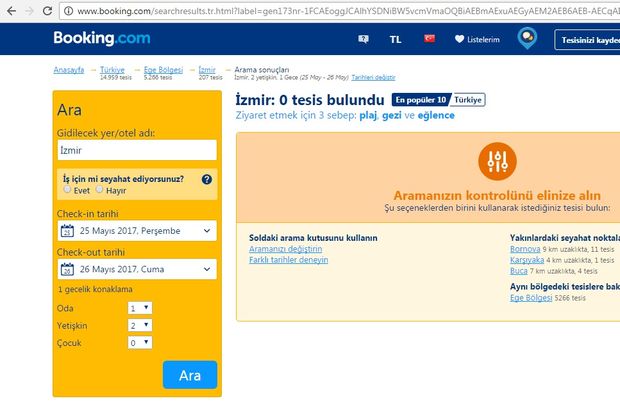This screenshot has width=620, height=410.
Task: Follow the gezi link
Action: (392, 115)
